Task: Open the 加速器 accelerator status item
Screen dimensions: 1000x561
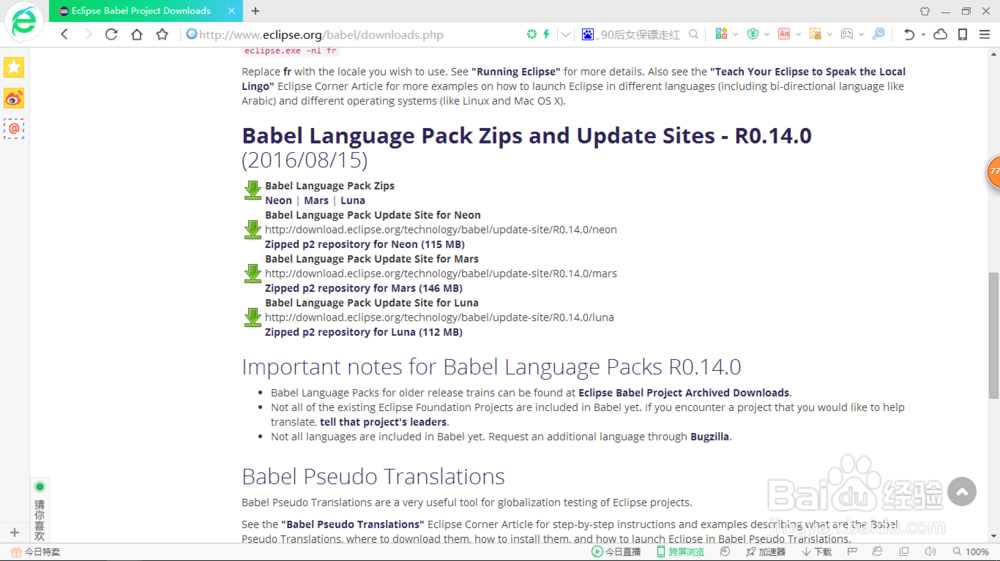Action: (x=766, y=551)
